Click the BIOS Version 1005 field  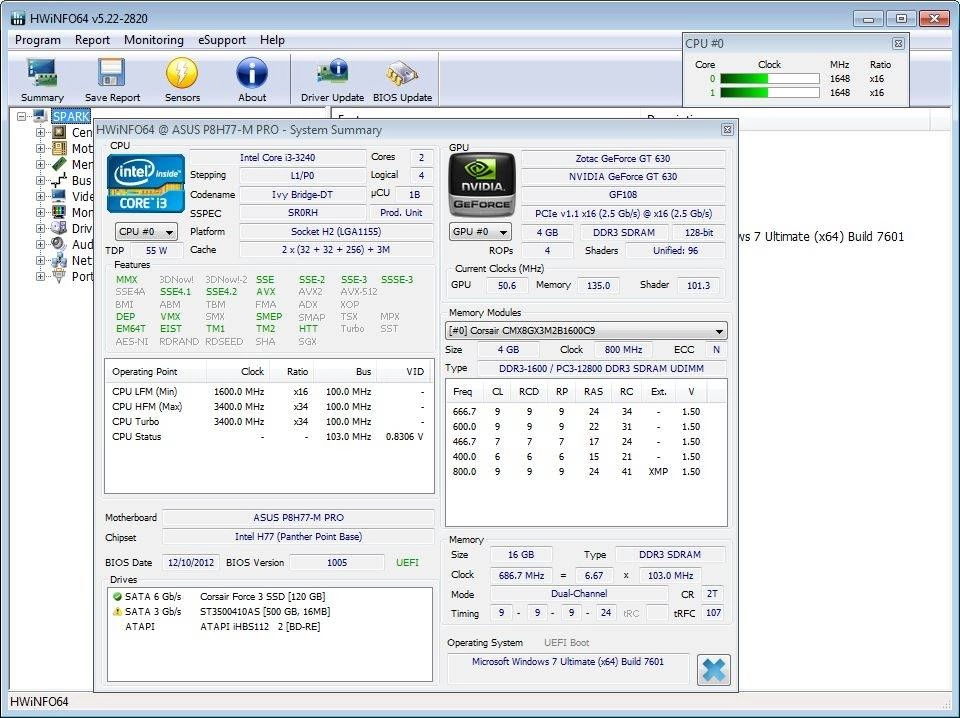(337, 563)
